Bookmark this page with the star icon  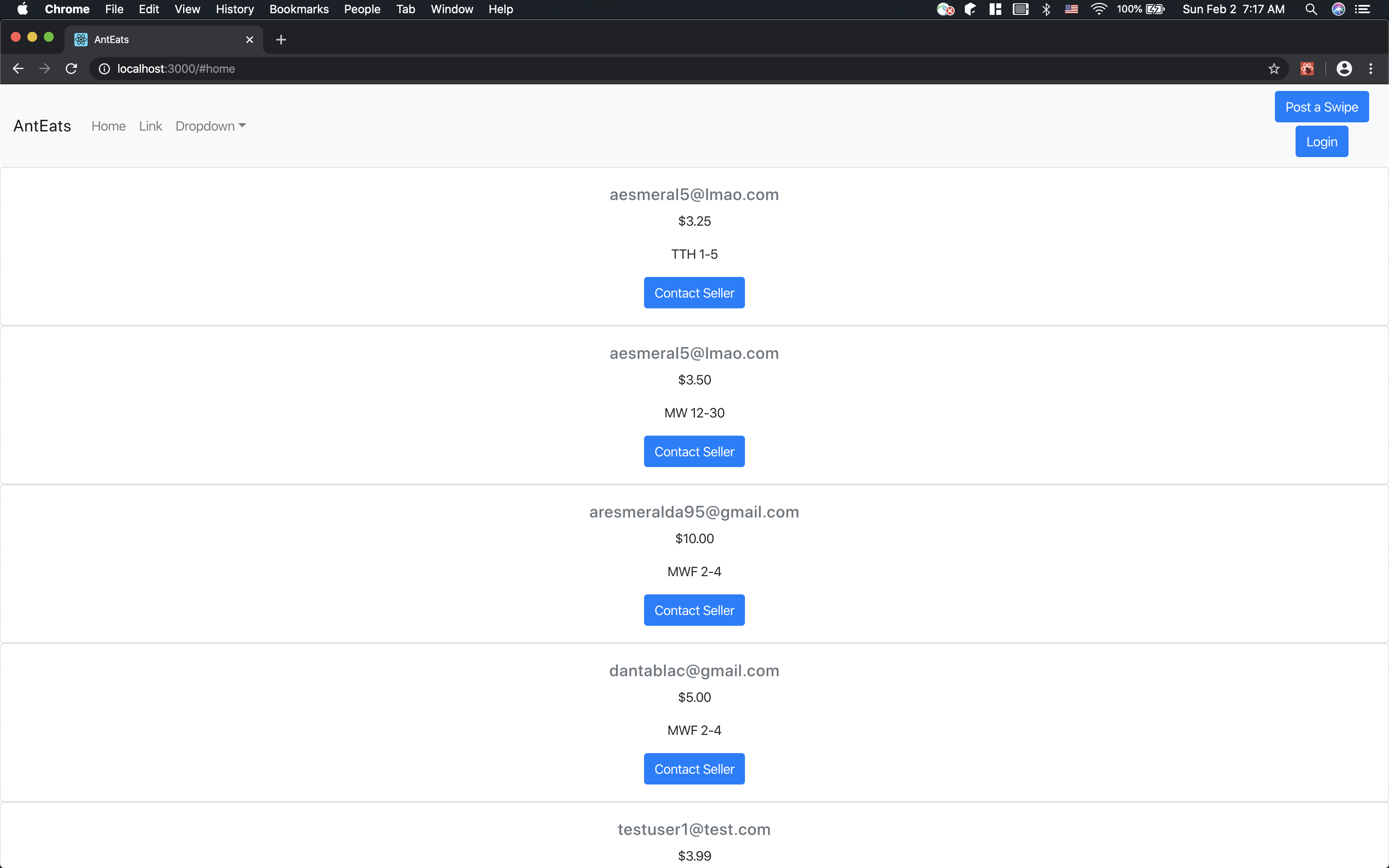tap(1274, 69)
